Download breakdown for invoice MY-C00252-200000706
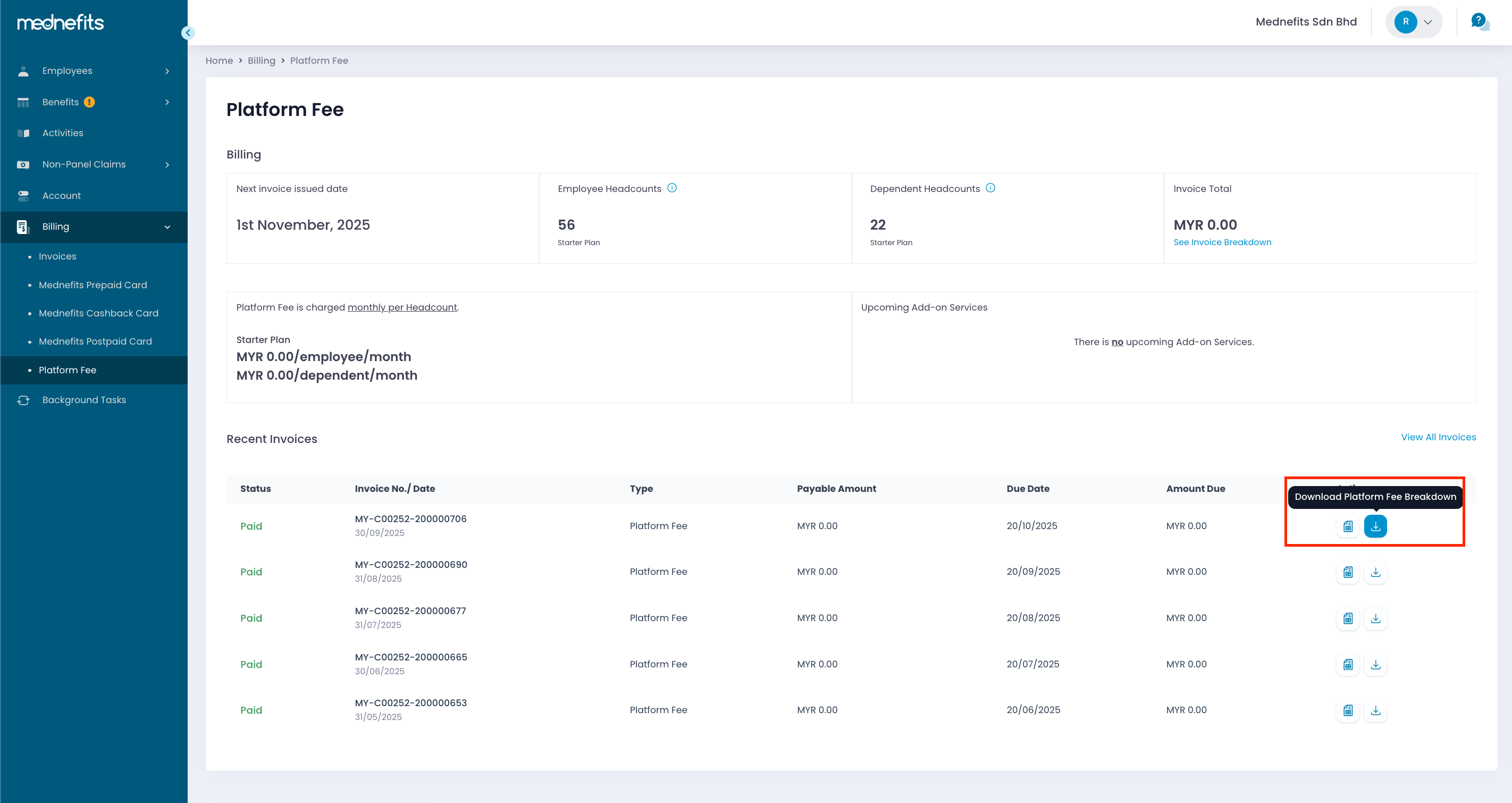This screenshot has height=803, width=1512. [1375, 526]
